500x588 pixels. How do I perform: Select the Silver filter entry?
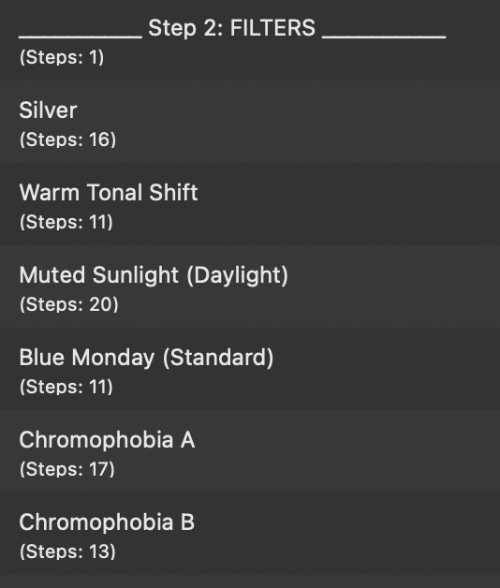250,122
